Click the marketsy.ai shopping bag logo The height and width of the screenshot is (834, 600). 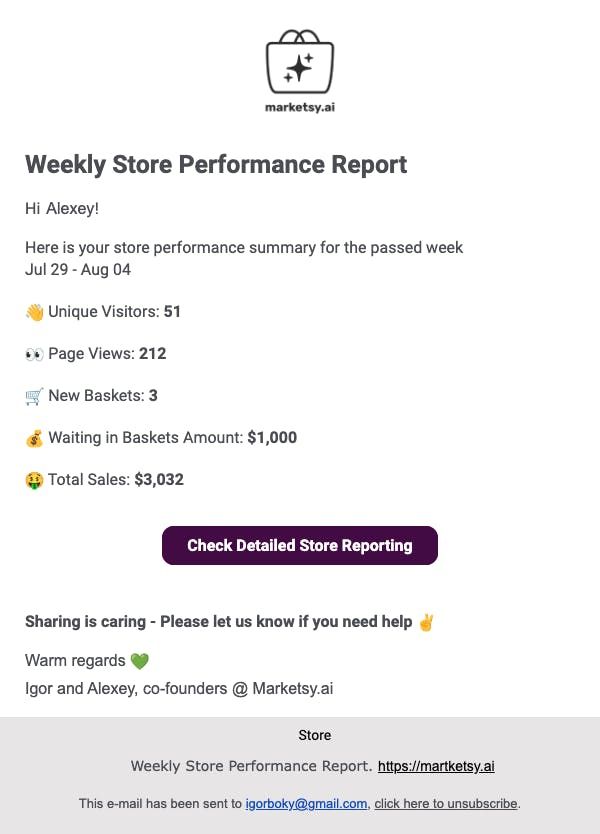tap(300, 62)
